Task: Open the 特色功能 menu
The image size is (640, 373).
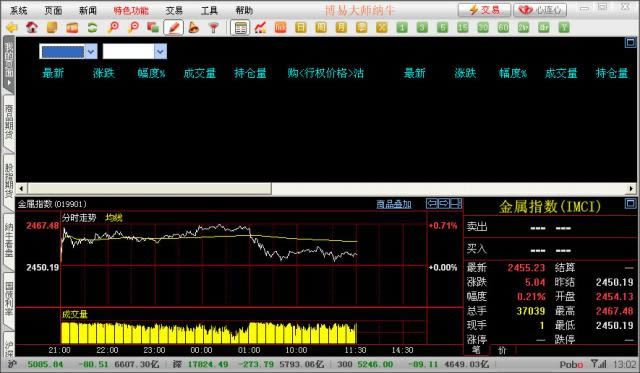Action: point(131,10)
